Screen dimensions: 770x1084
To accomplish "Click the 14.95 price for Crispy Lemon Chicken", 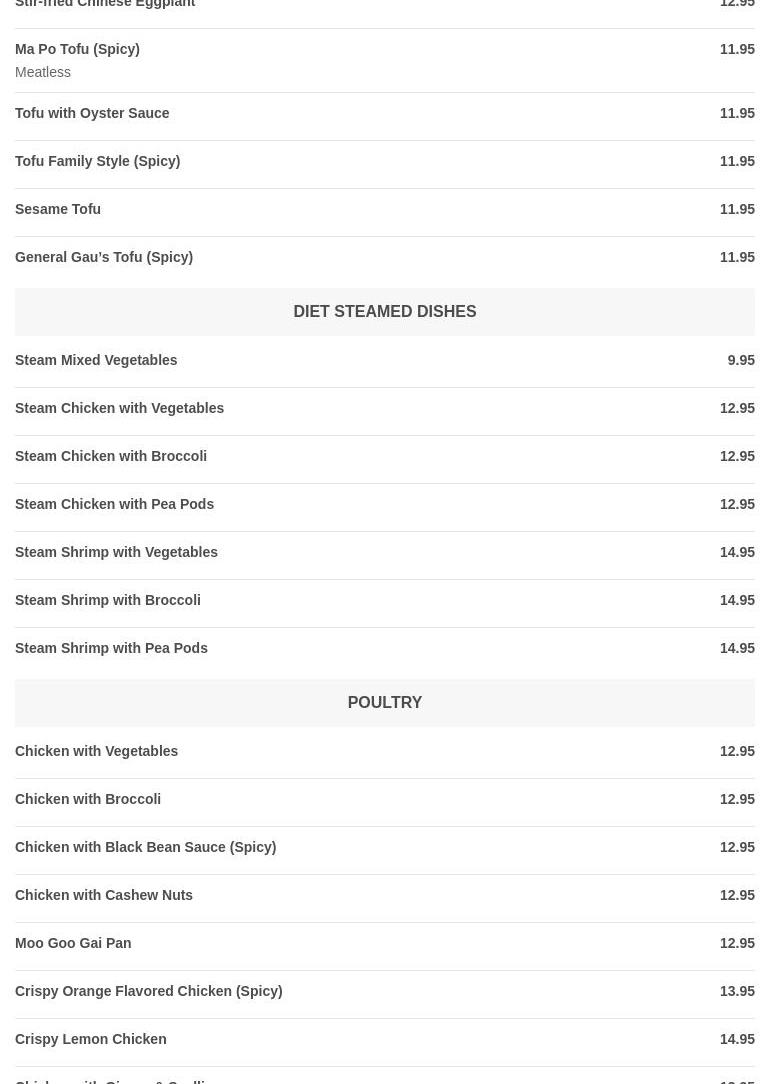I will [x=737, y=1039].
